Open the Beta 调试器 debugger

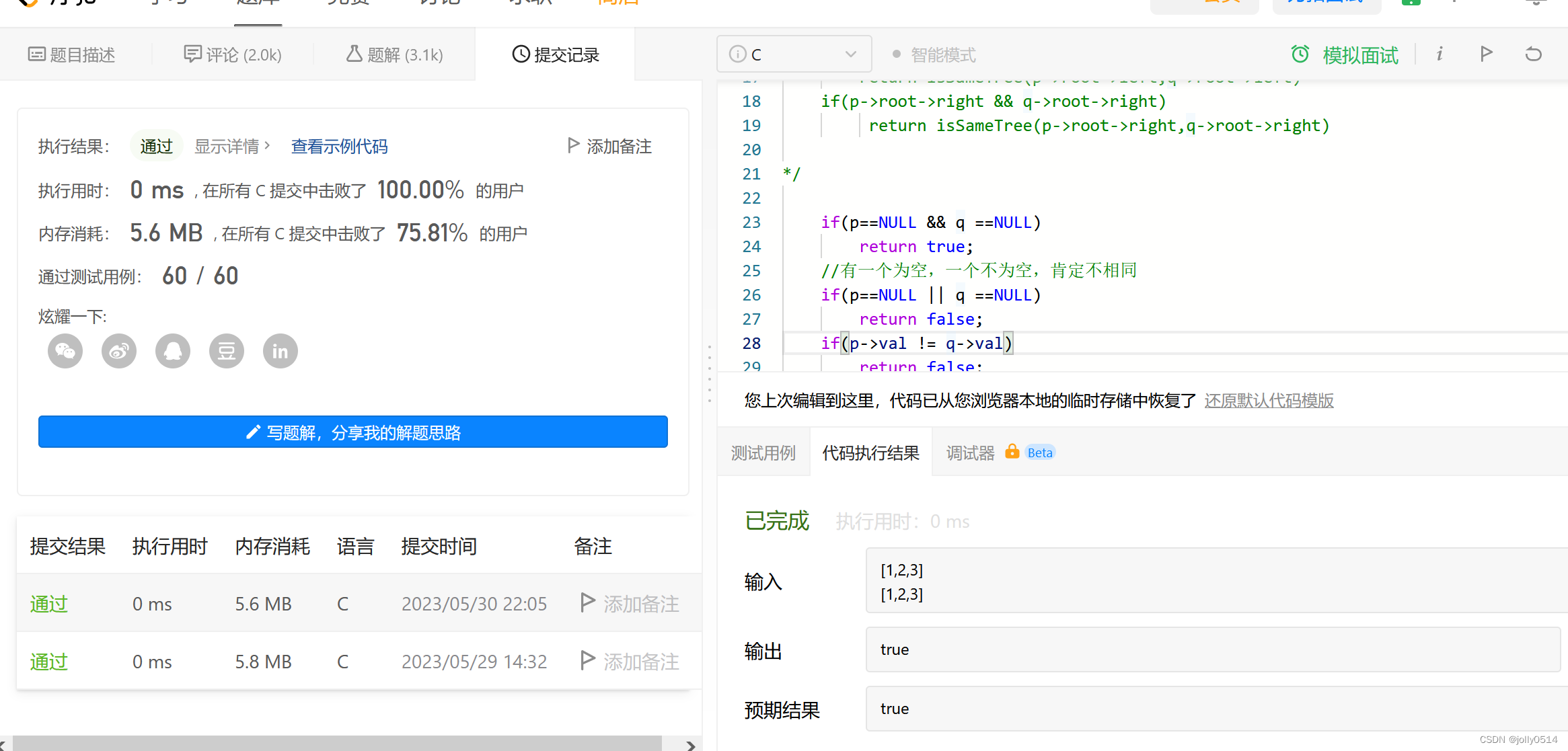point(971,452)
